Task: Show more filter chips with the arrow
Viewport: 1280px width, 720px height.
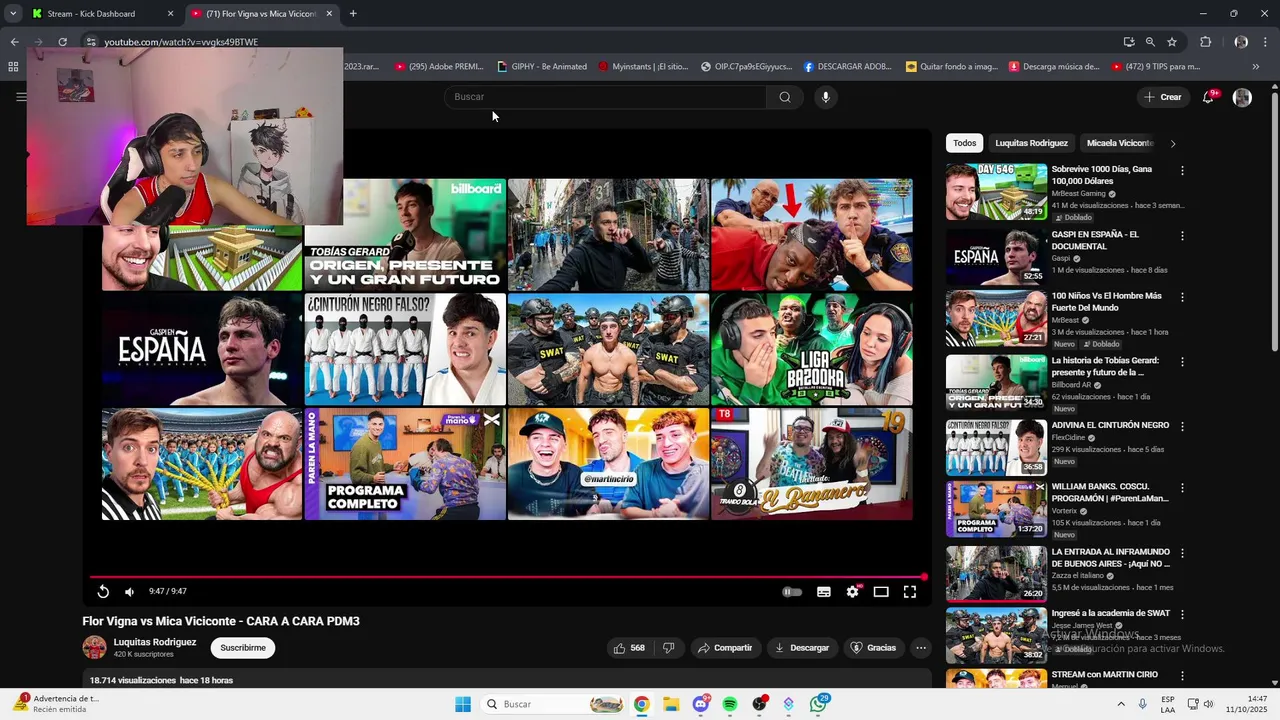Action: pos(1173,143)
